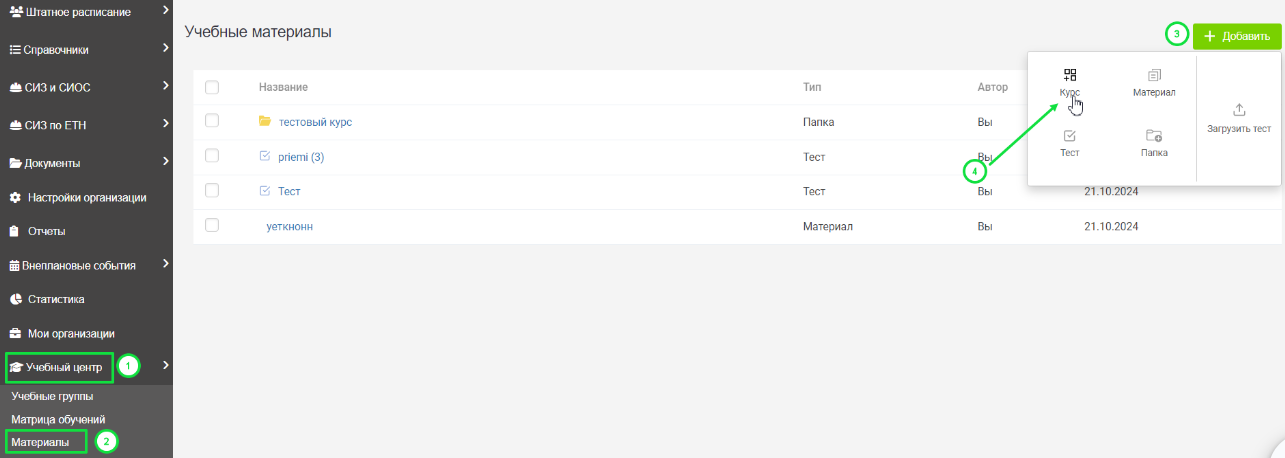Pick the Тест checkbox icon in the add popup
Image resolution: width=1285 pixels, height=458 pixels.
tap(1070, 136)
